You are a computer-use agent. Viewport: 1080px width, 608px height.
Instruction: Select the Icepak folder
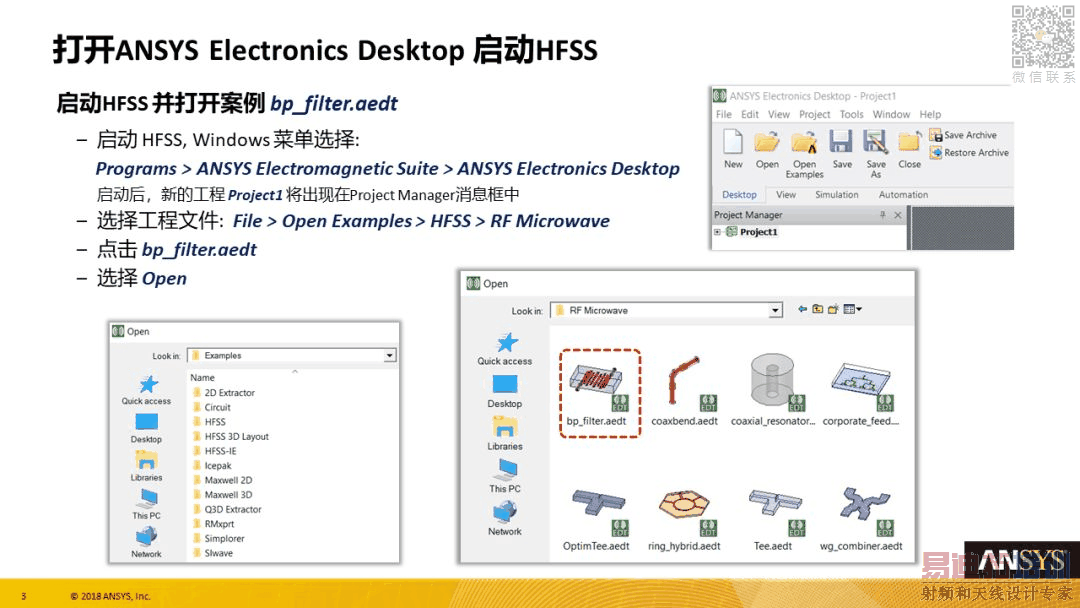tap(212, 465)
